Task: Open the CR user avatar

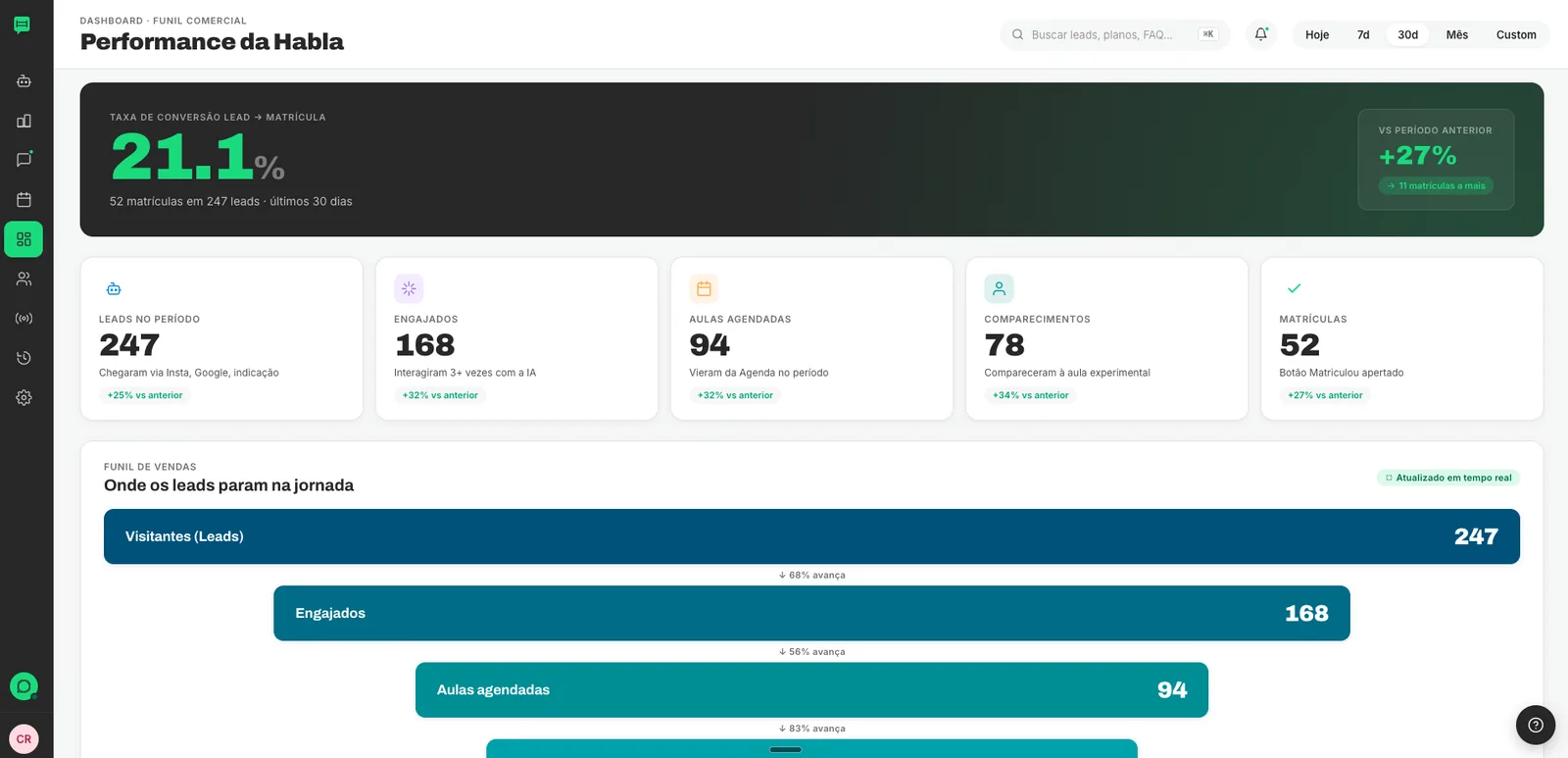Action: point(24,739)
